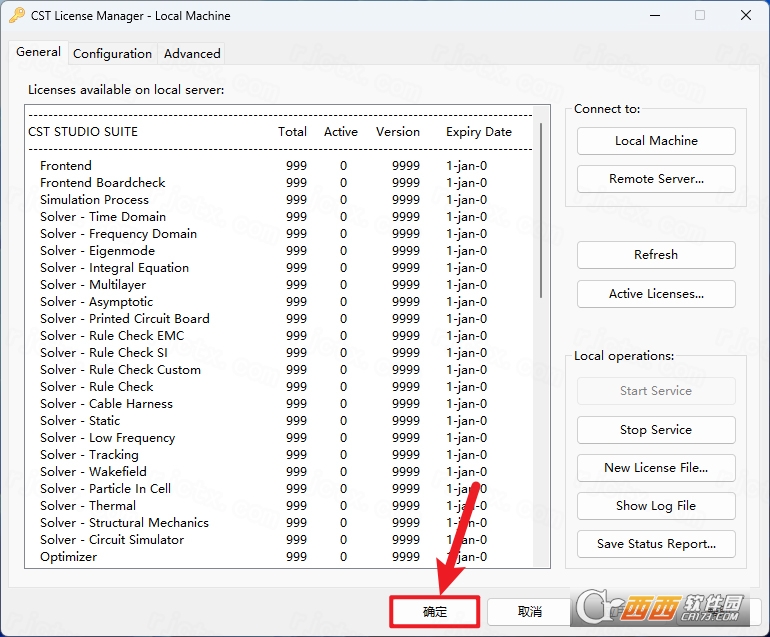Open the Remote Server dialog
This screenshot has width=770, height=637.
coord(656,179)
